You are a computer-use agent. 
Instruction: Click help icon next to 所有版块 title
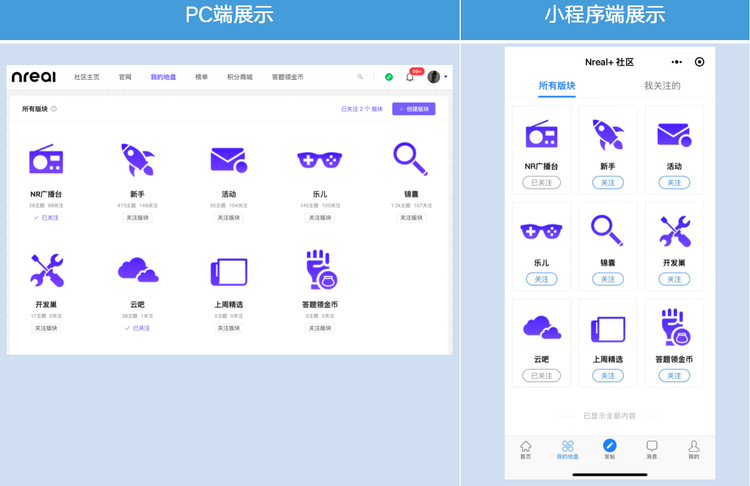(54, 109)
